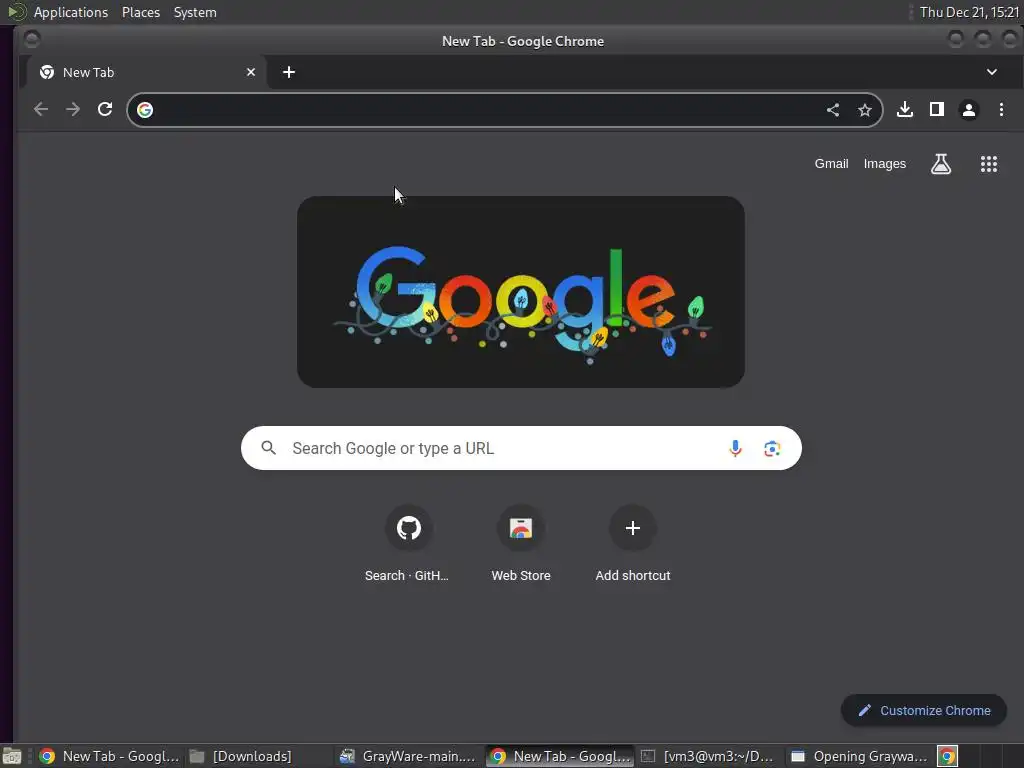This screenshot has width=1024, height=768.
Task: Select the New Tab tab
Action: tap(147, 72)
